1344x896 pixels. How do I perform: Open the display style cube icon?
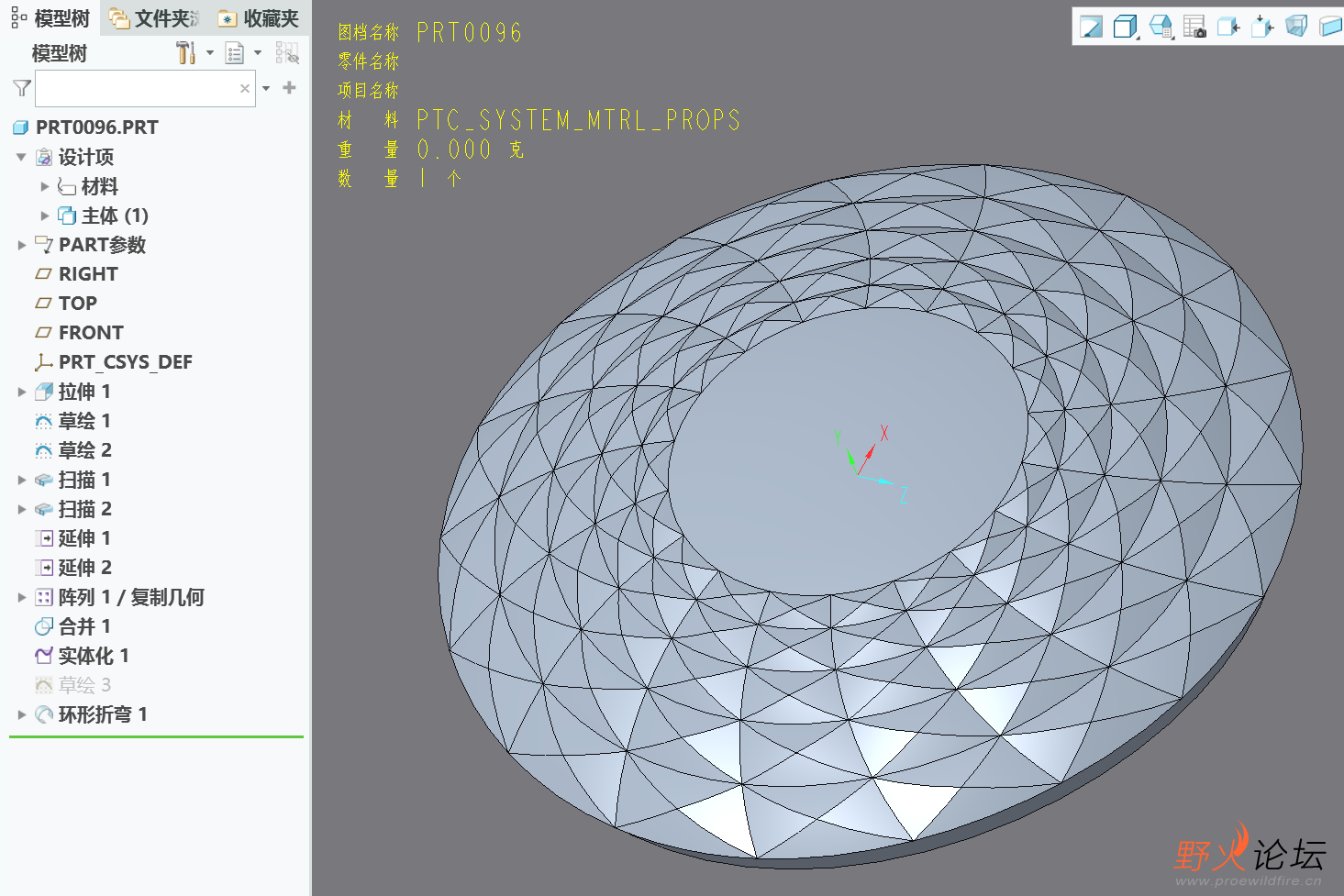pyautogui.click(x=1125, y=27)
